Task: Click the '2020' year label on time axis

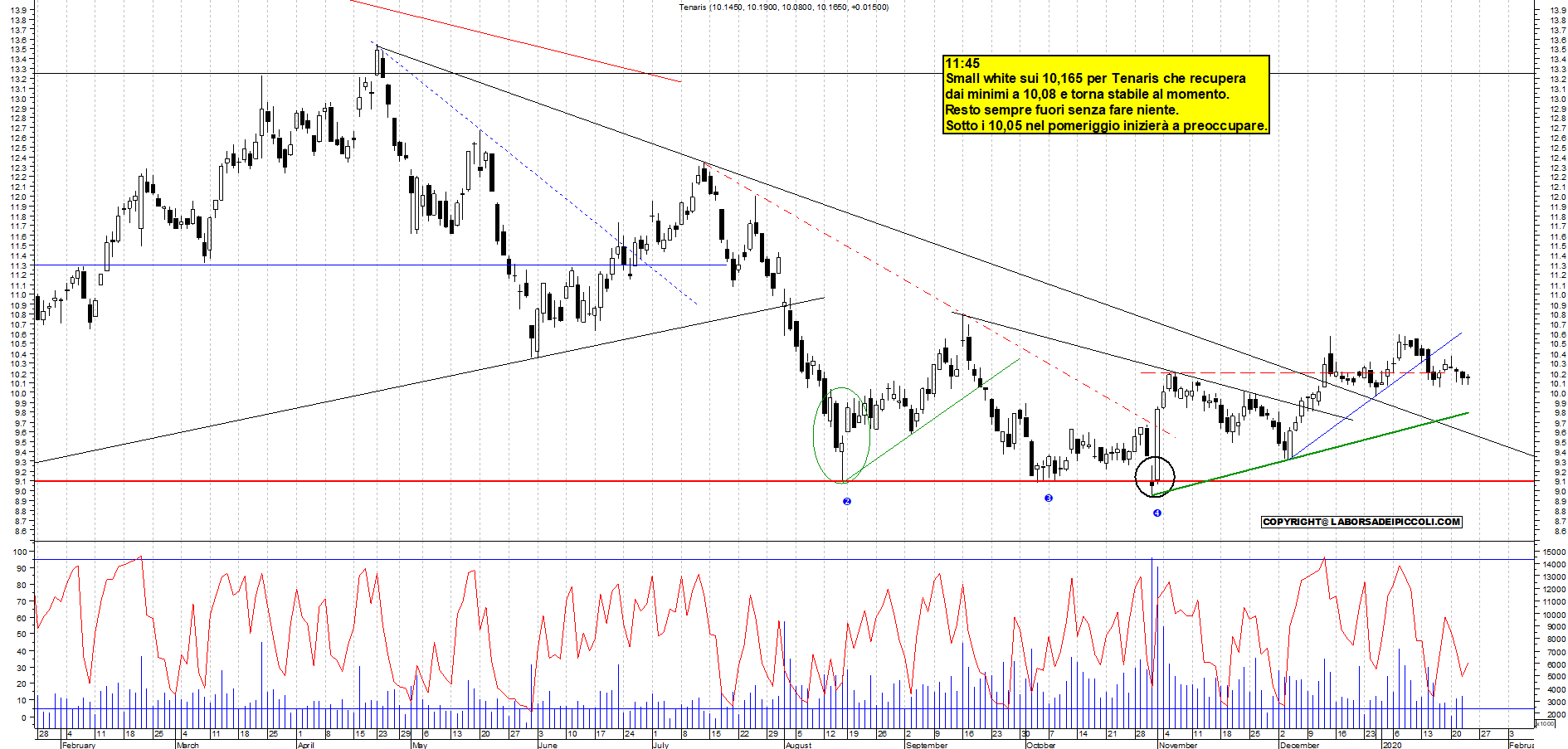Action: 1391,744
